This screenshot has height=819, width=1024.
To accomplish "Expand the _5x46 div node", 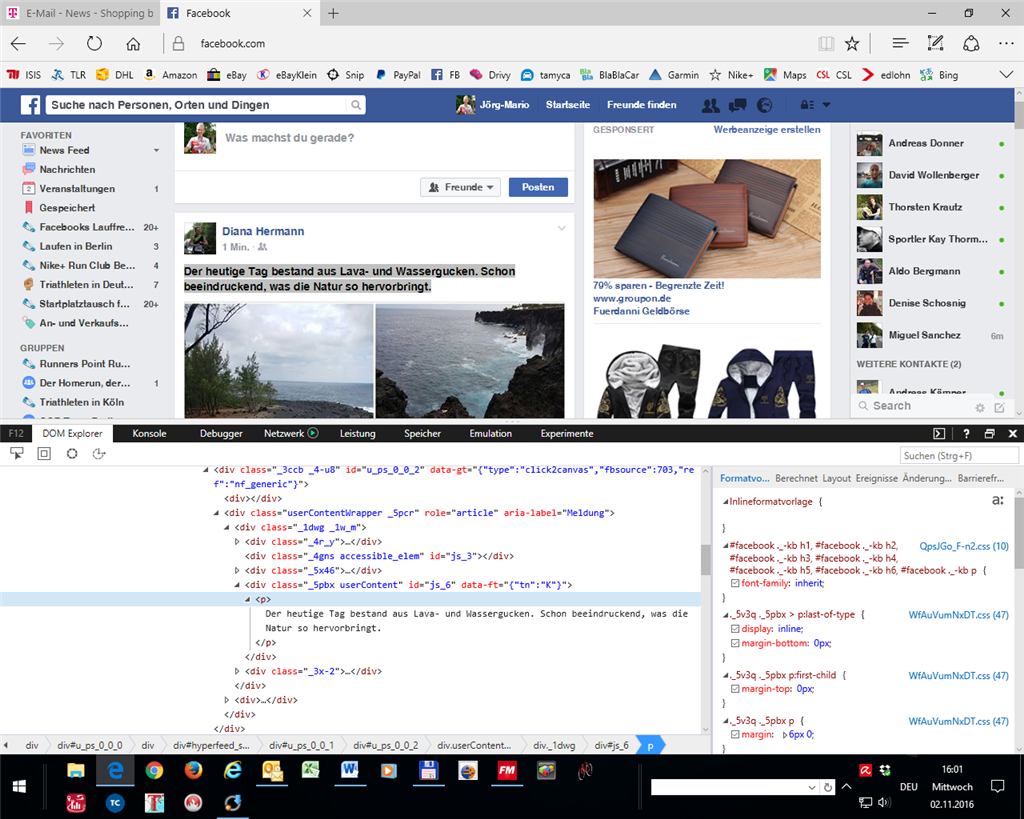I will [x=237, y=570].
